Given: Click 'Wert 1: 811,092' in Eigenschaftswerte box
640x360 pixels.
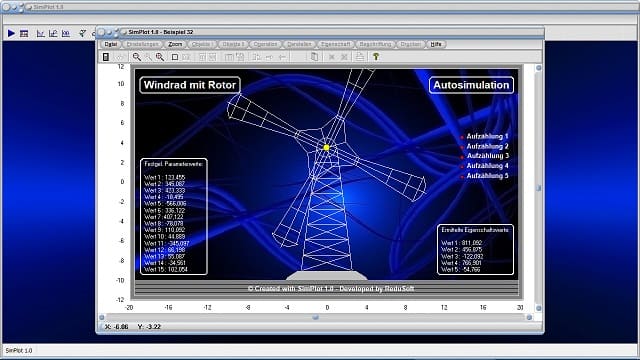Looking at the screenshot, I should point(462,243).
